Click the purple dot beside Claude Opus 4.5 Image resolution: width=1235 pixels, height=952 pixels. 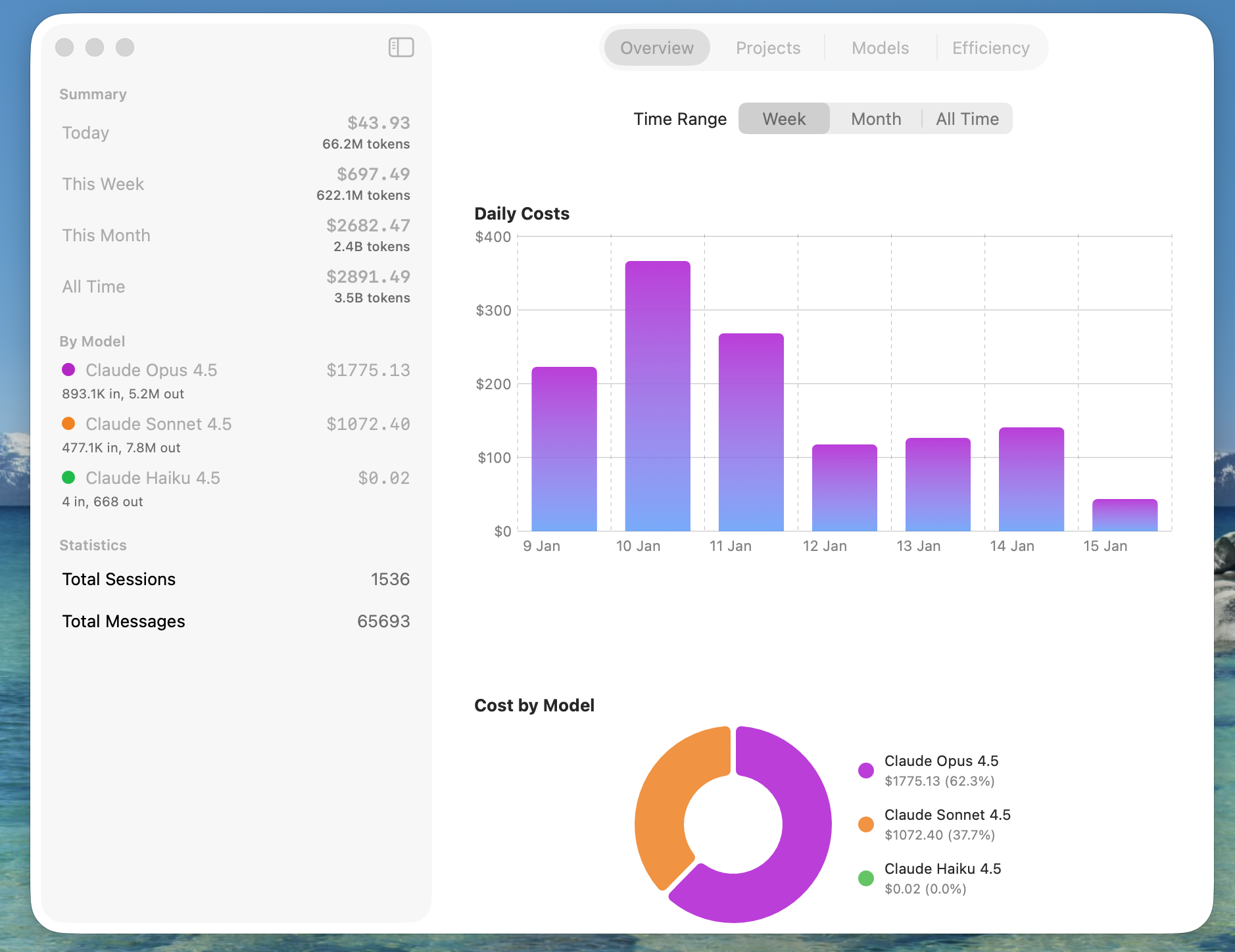coord(70,370)
